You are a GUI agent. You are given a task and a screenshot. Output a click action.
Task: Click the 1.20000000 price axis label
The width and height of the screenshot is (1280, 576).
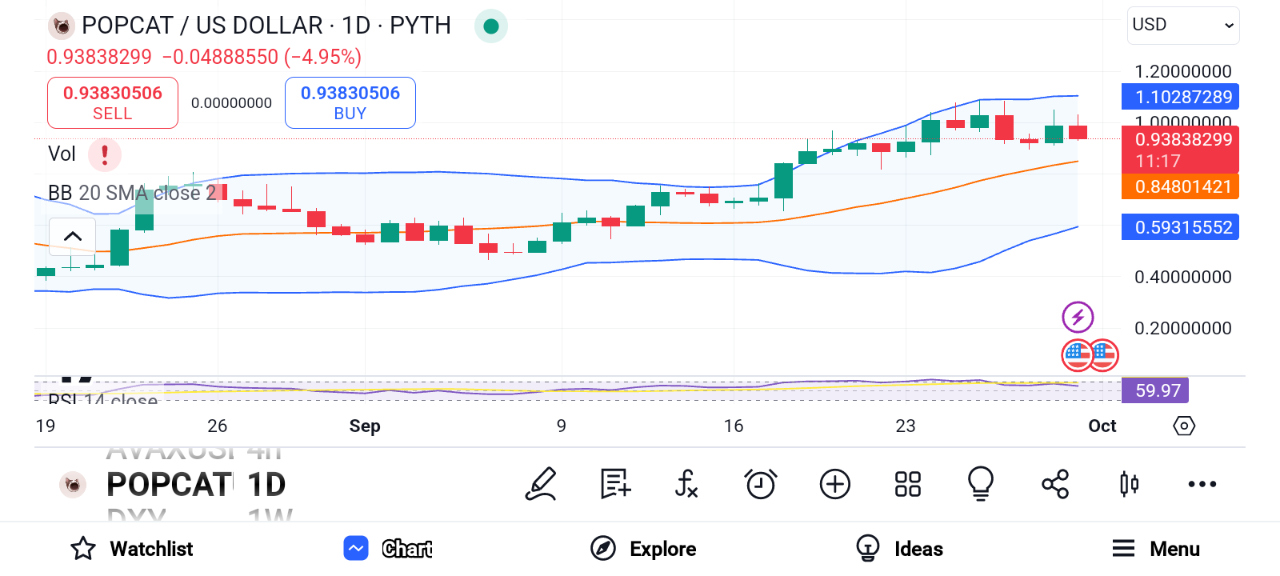1183,72
